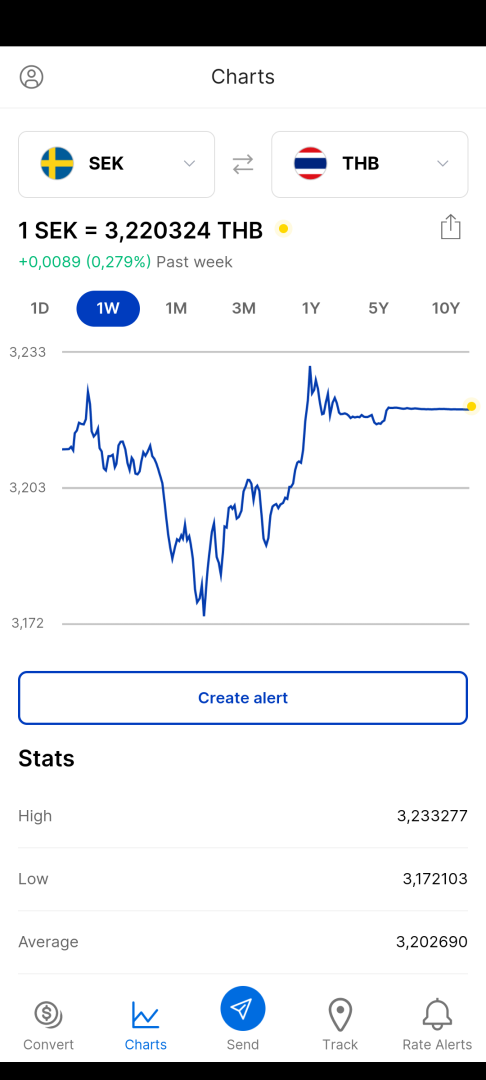Tap the share chart icon

[450, 227]
